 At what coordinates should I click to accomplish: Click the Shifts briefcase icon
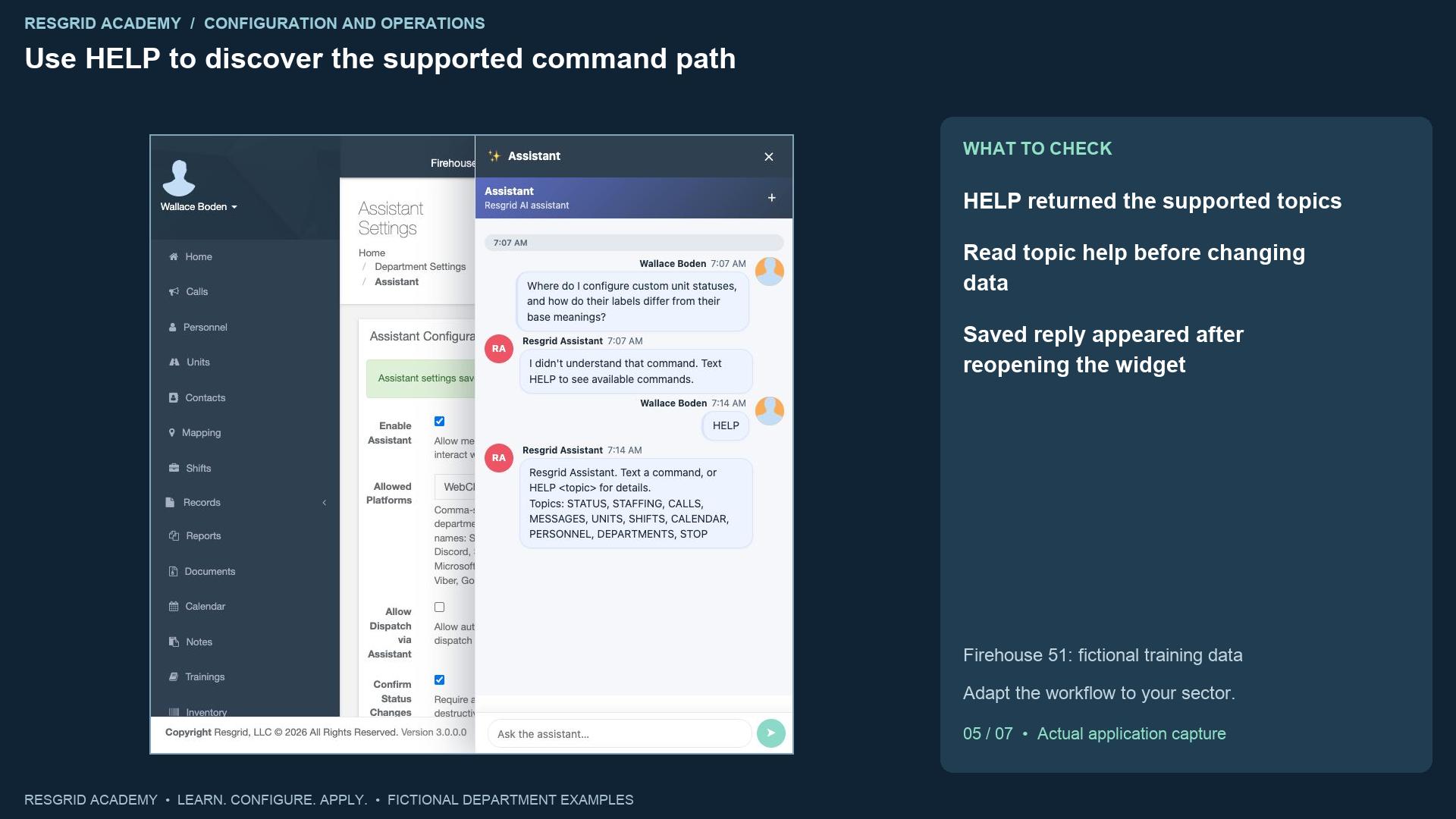coord(174,469)
